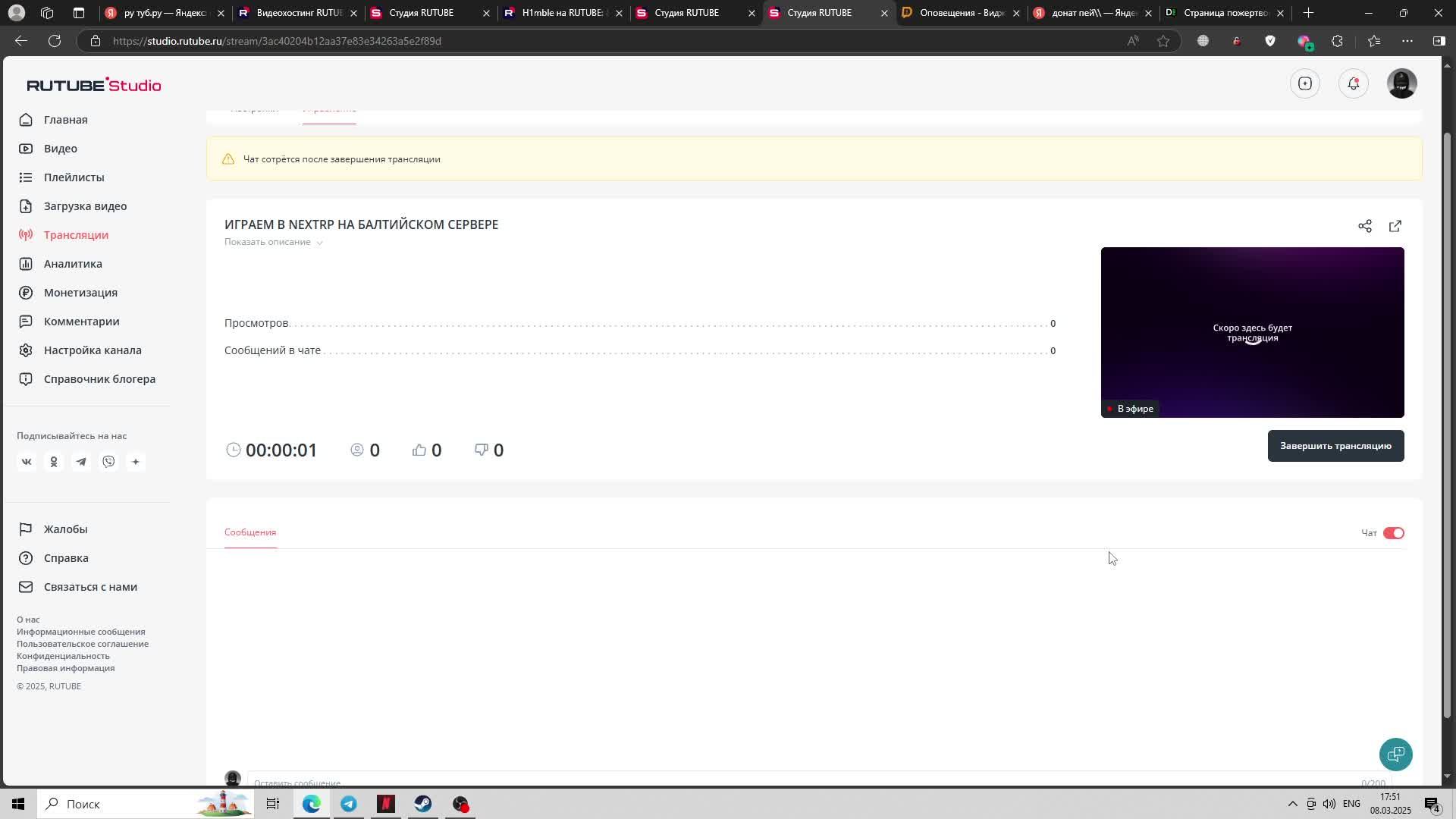Click the stream preview player
The image size is (1456, 819).
(x=1252, y=332)
